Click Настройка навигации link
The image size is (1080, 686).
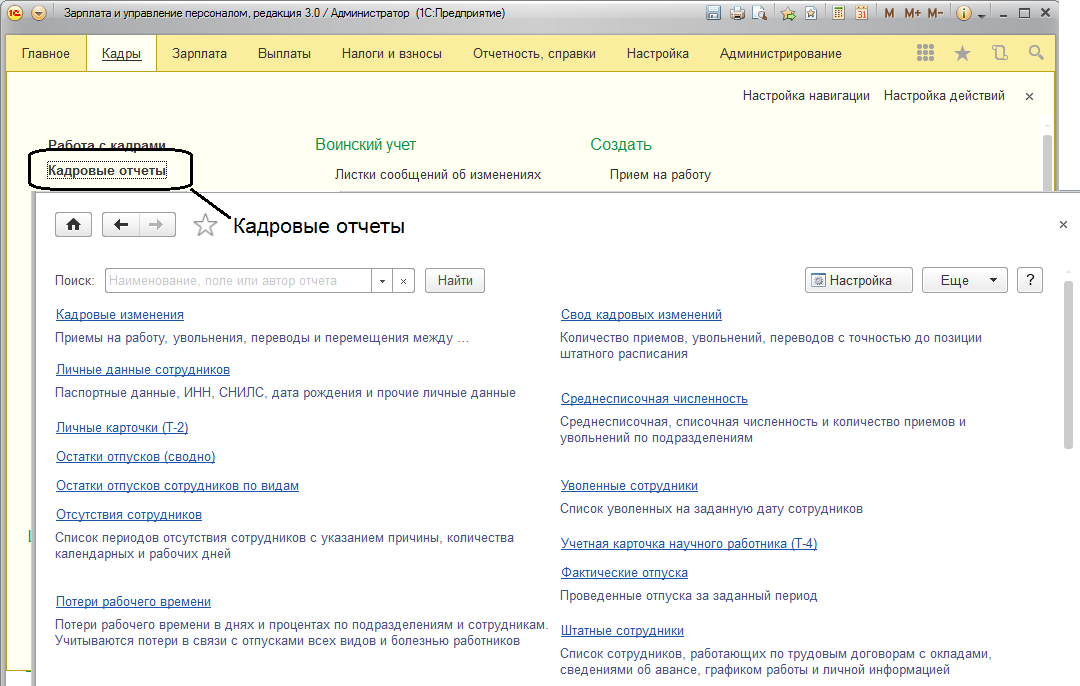tap(806, 96)
